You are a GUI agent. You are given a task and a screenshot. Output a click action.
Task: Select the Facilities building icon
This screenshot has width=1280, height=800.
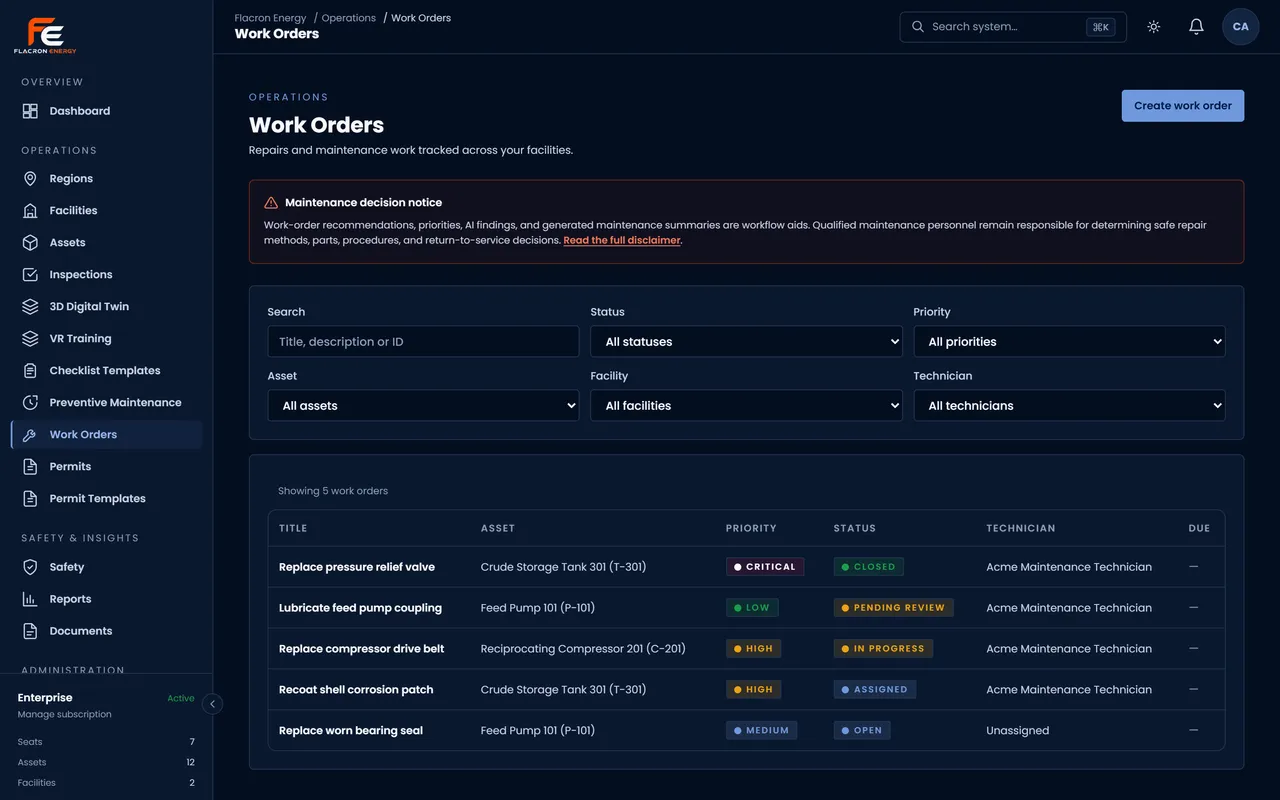click(30, 211)
